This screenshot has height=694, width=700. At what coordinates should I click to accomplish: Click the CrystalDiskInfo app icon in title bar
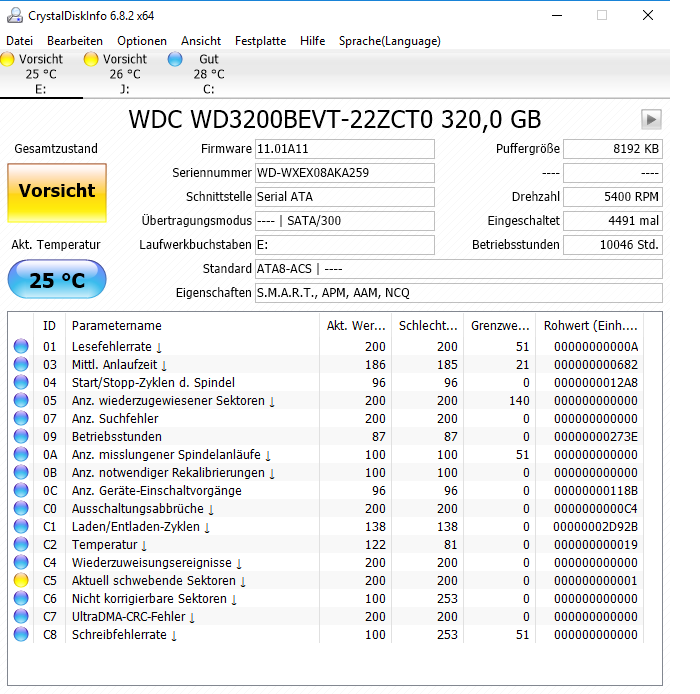pyautogui.click(x=15, y=16)
